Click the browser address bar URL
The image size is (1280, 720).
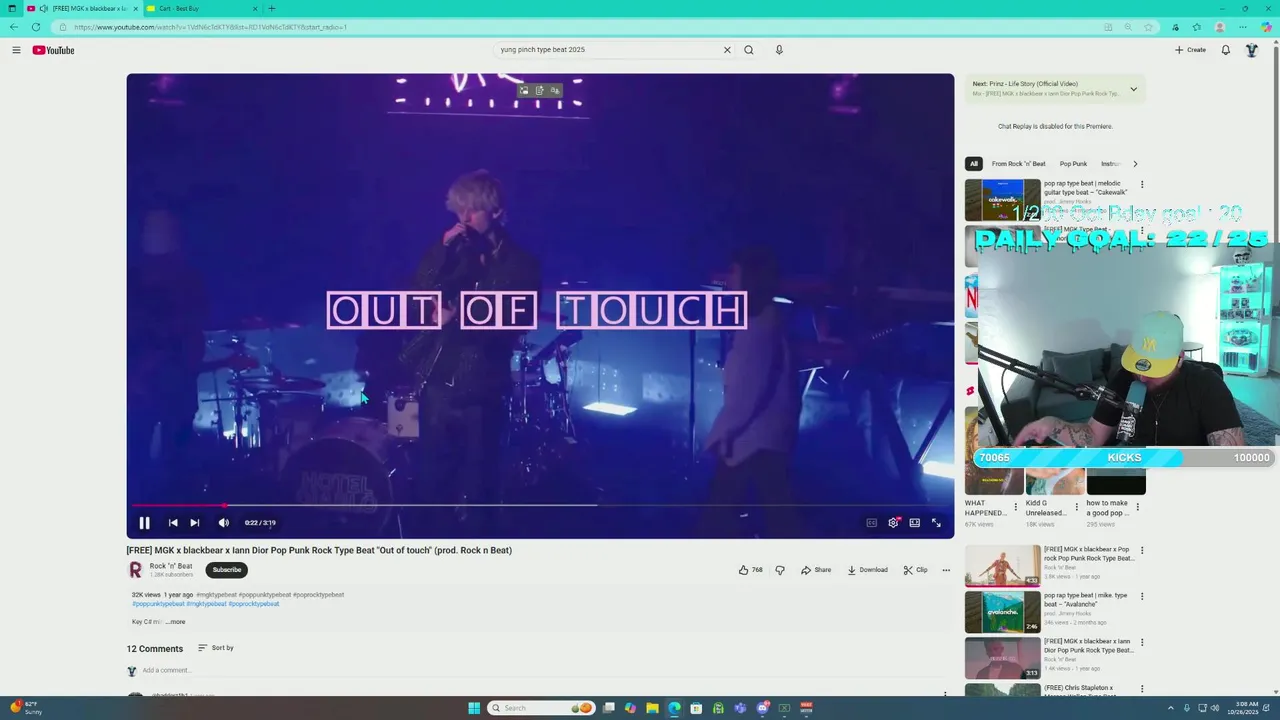[x=210, y=27]
